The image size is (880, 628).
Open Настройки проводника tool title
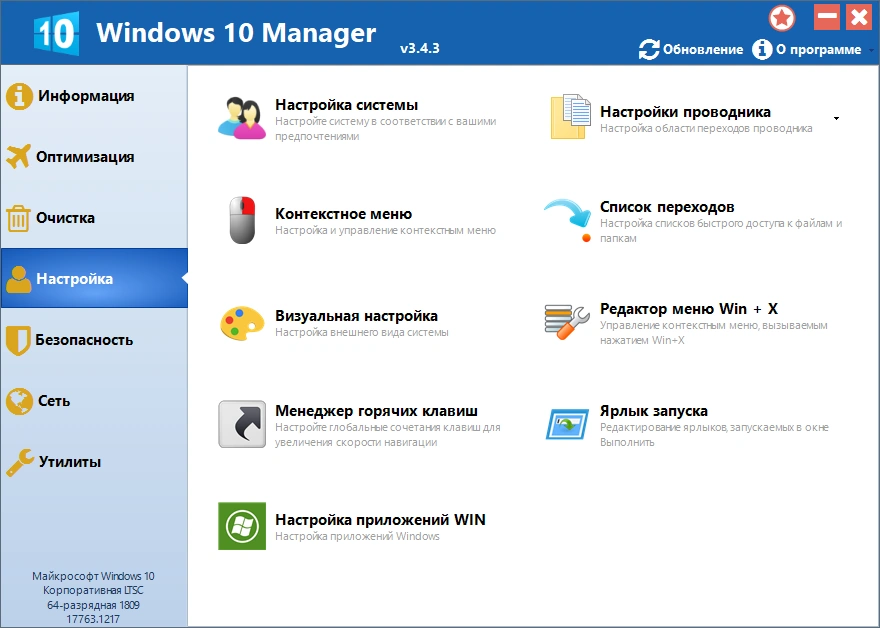tap(685, 112)
